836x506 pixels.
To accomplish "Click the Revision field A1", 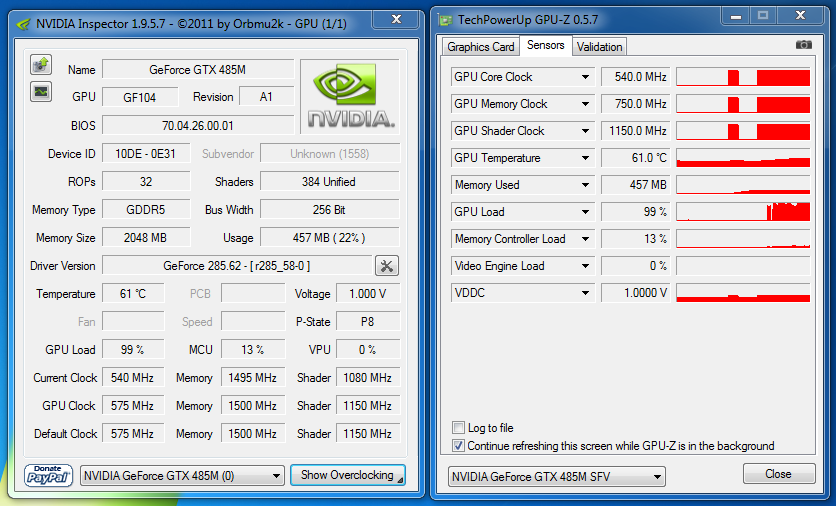I will coord(266,97).
